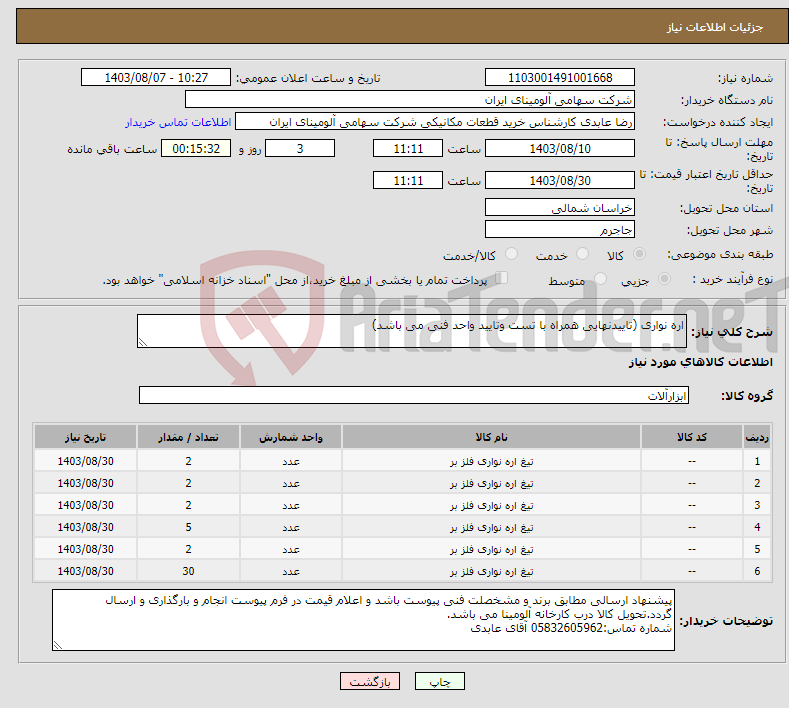789x708 pixels.
Task: Click product name in row 1
Action: 491,461
